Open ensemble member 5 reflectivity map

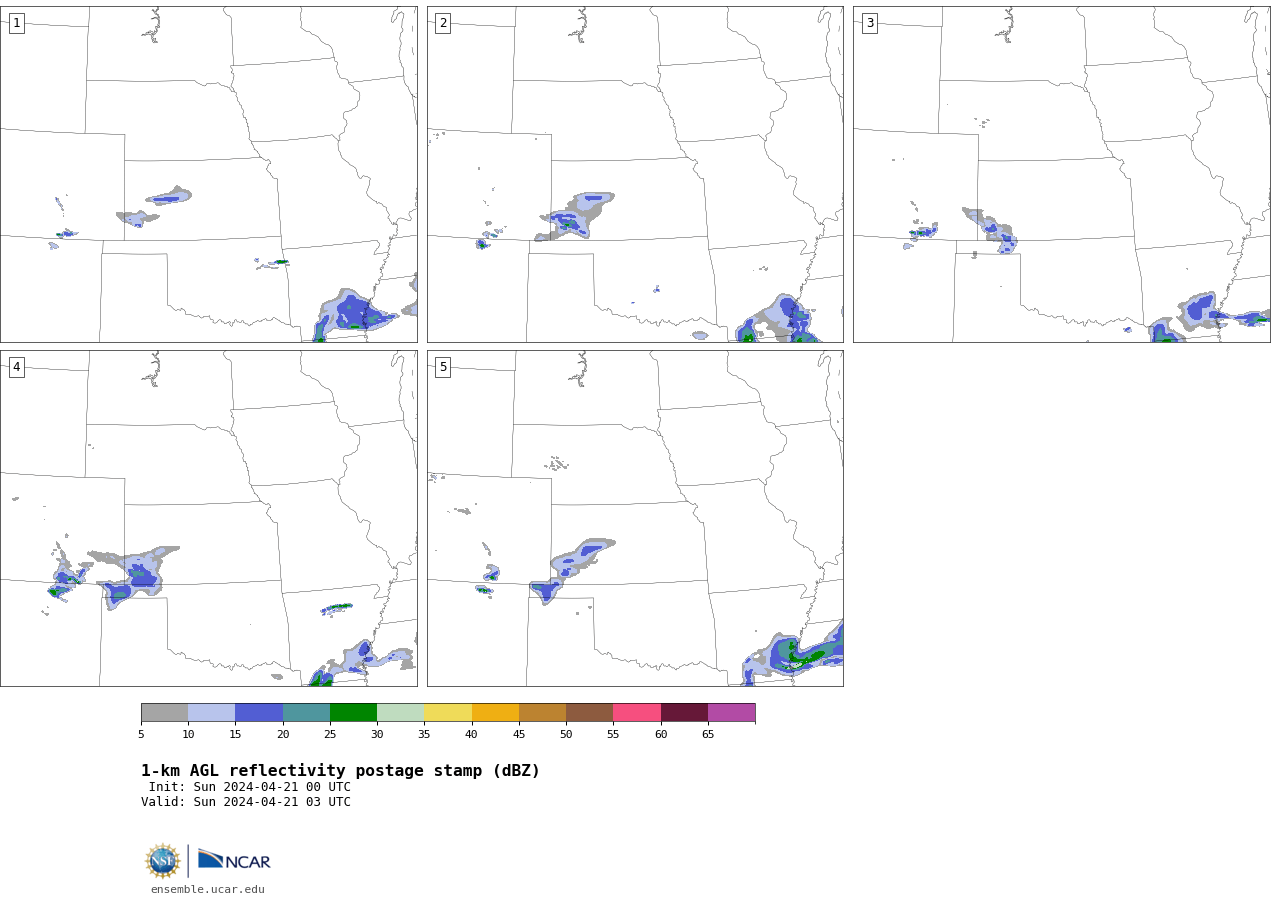635,518
